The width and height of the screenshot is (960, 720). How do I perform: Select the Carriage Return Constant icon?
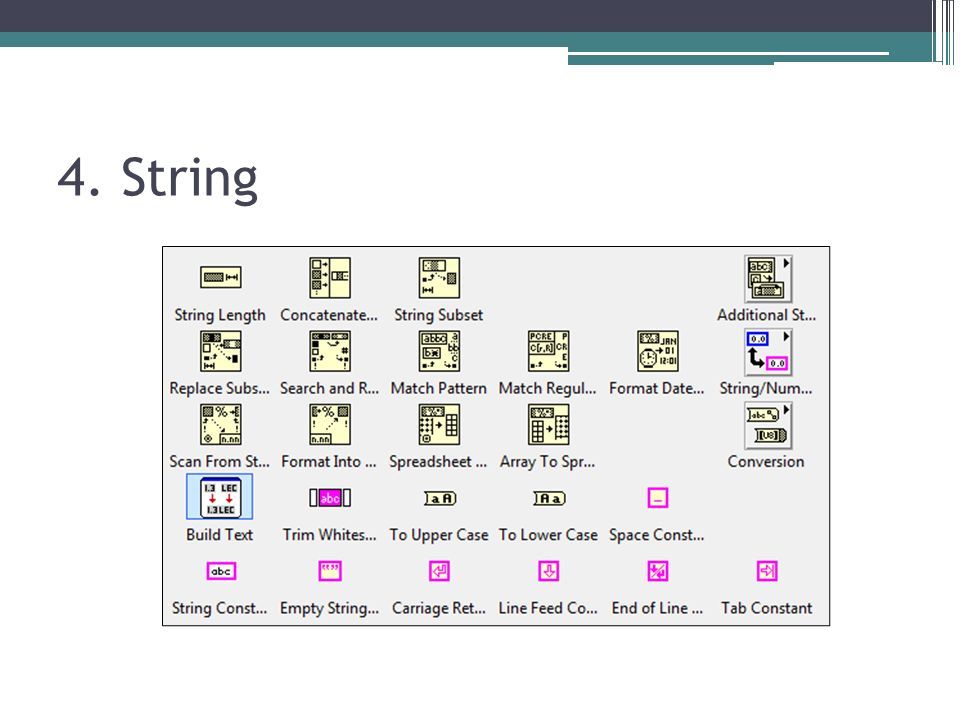(x=439, y=571)
